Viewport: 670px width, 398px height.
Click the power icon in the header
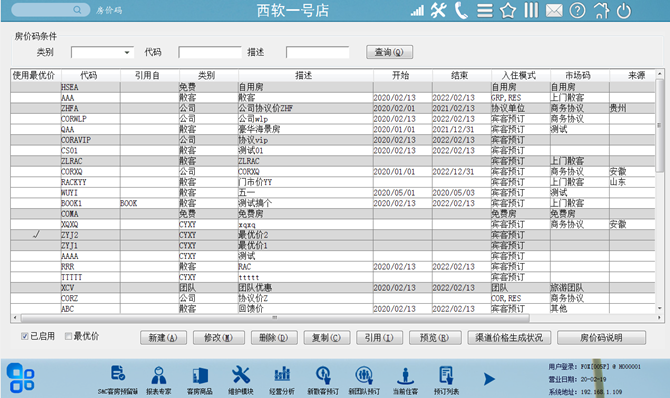click(623, 11)
